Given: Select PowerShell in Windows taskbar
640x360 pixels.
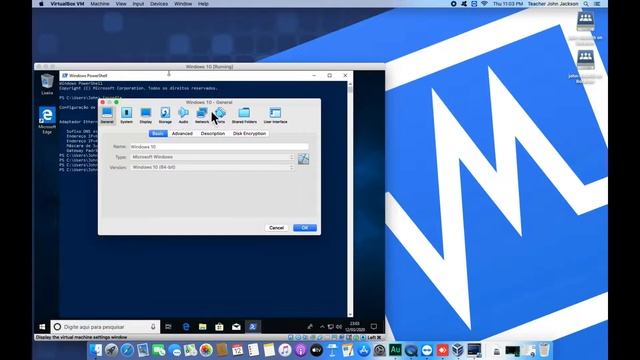Looking at the screenshot, I should [x=253, y=327].
